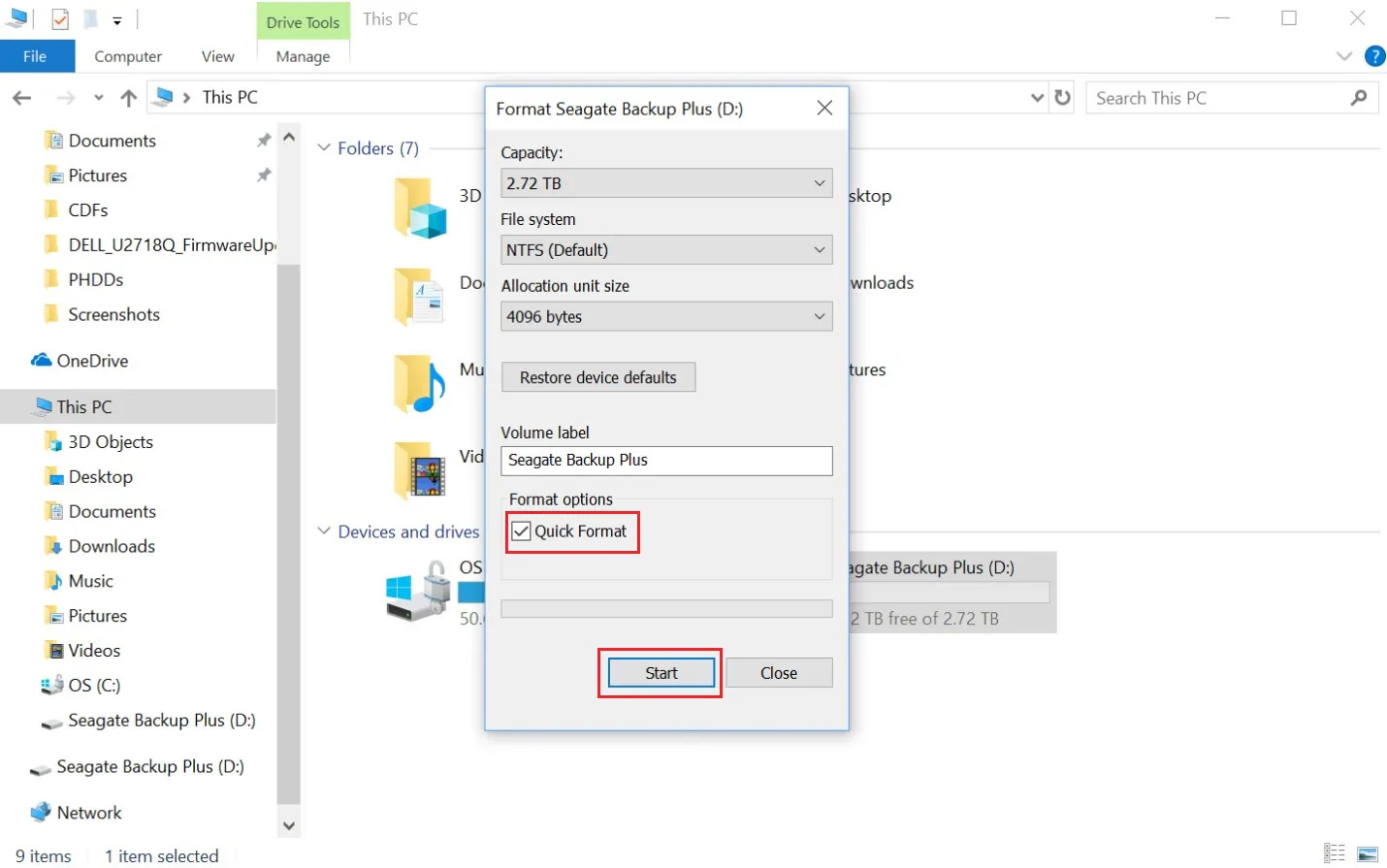Click the Volume label text field
This screenshot has width=1387, height=868.
(666, 461)
